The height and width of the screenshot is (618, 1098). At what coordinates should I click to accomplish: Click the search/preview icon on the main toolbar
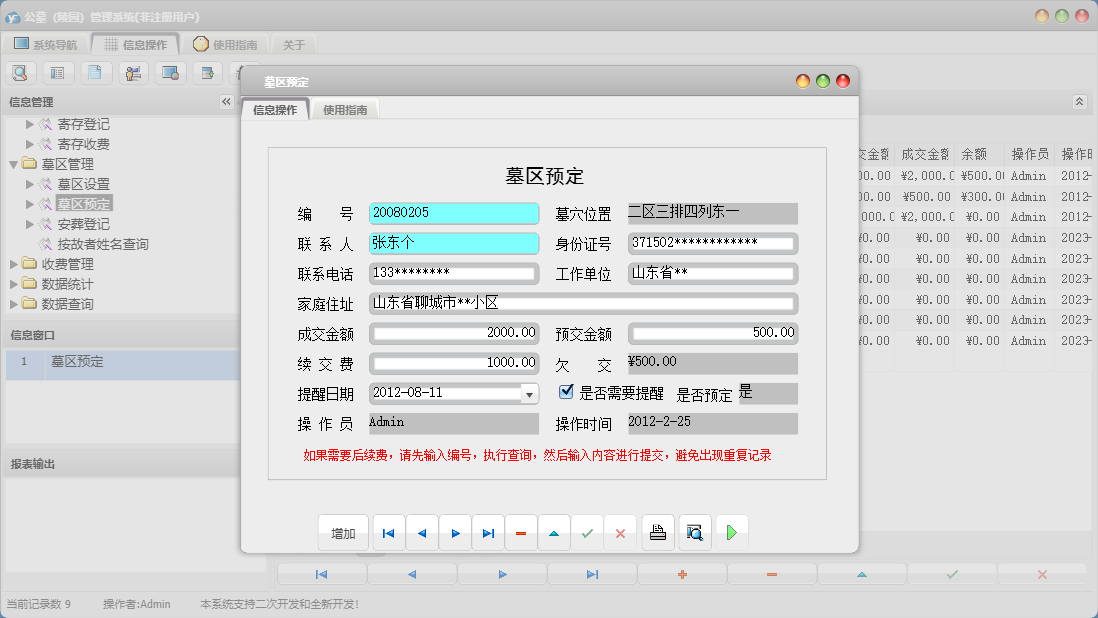20,72
